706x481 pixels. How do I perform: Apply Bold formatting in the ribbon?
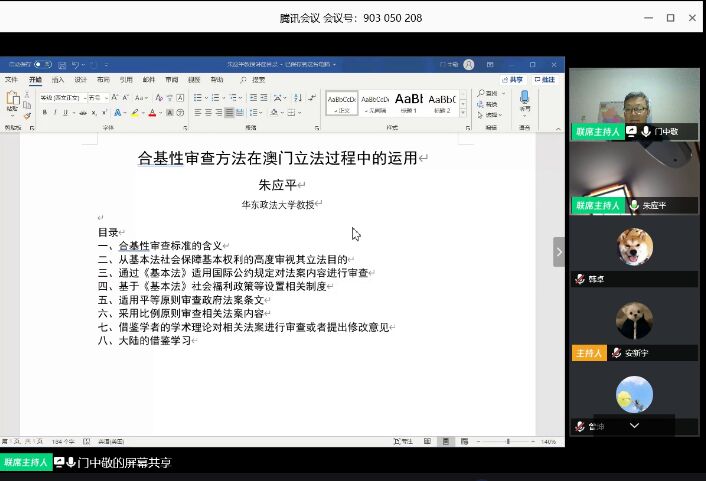tap(44, 113)
